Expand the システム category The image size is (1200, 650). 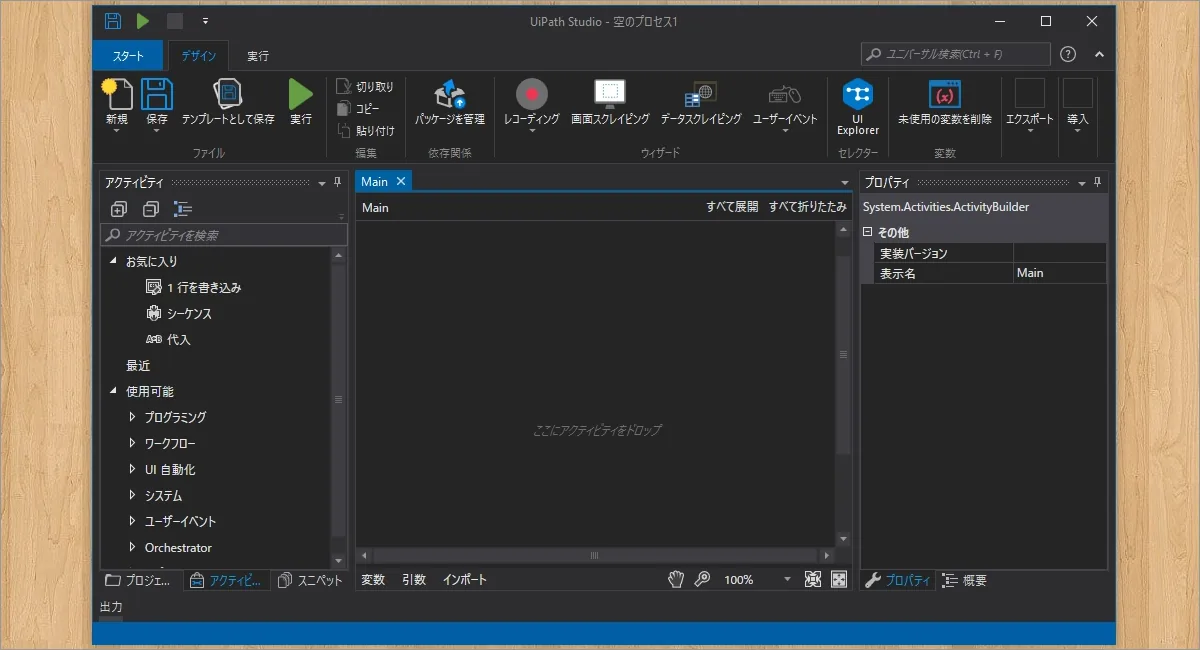[x=132, y=494]
